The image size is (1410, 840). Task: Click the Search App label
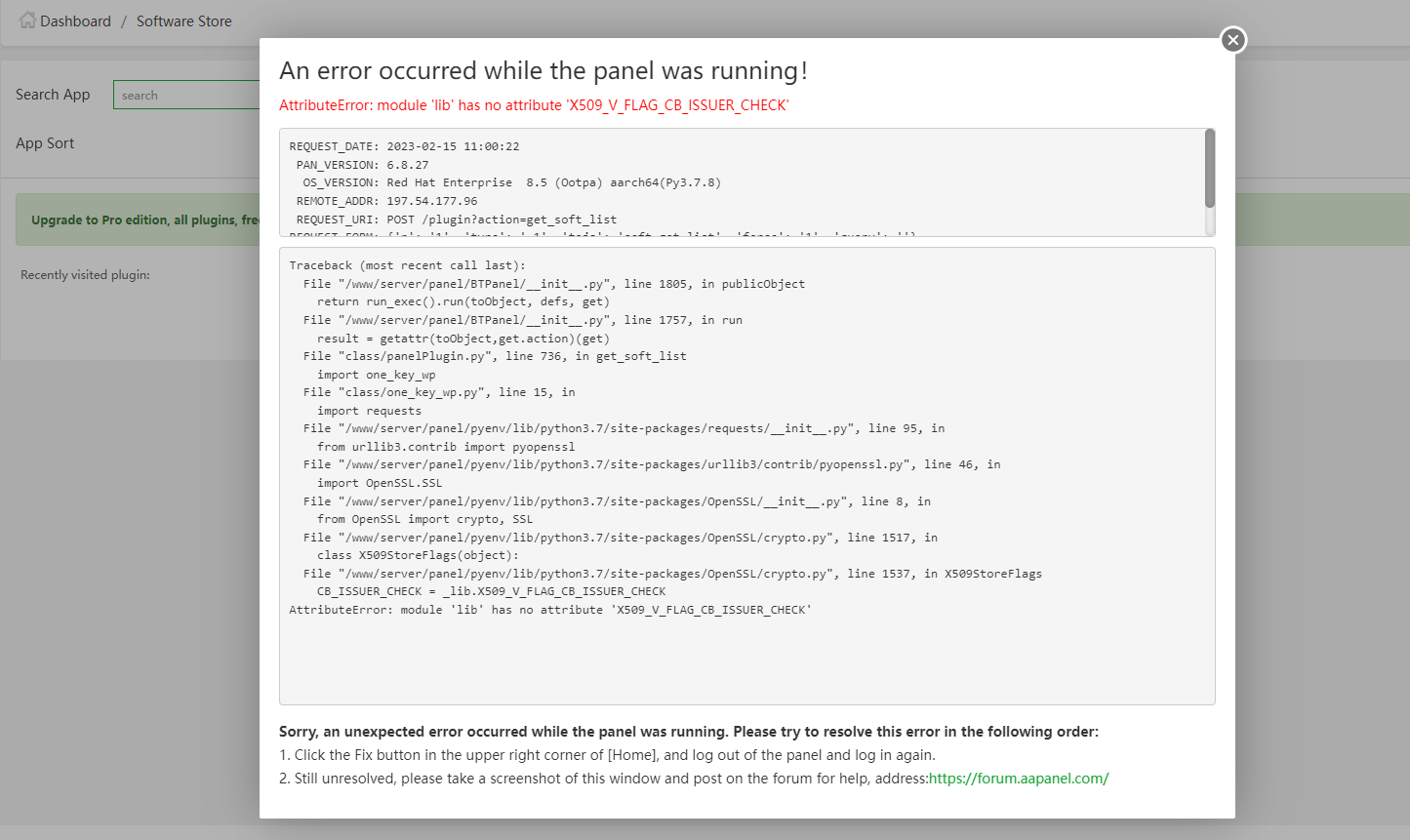point(53,95)
